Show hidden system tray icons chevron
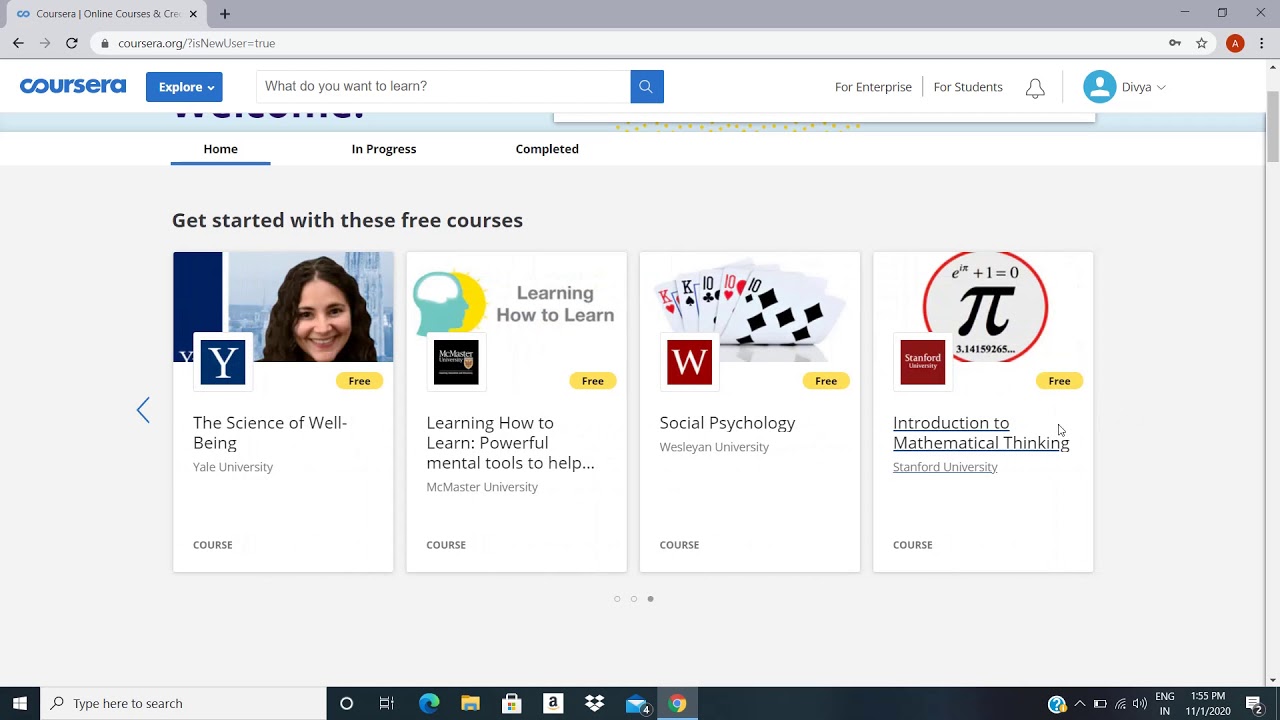1280x720 pixels. [1079, 704]
